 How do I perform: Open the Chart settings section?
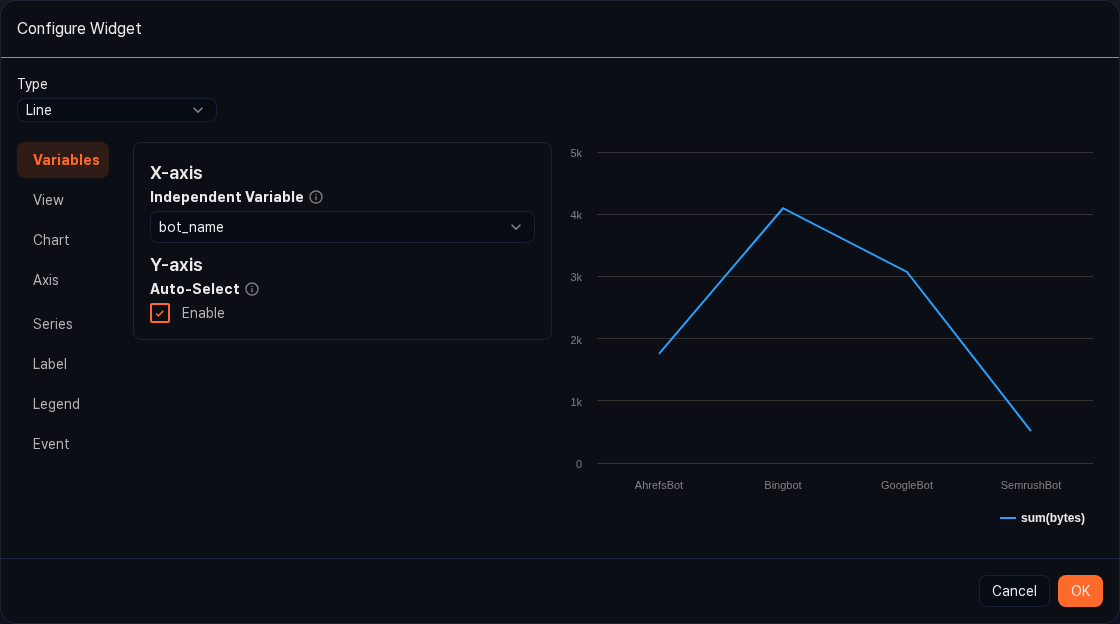(51, 240)
